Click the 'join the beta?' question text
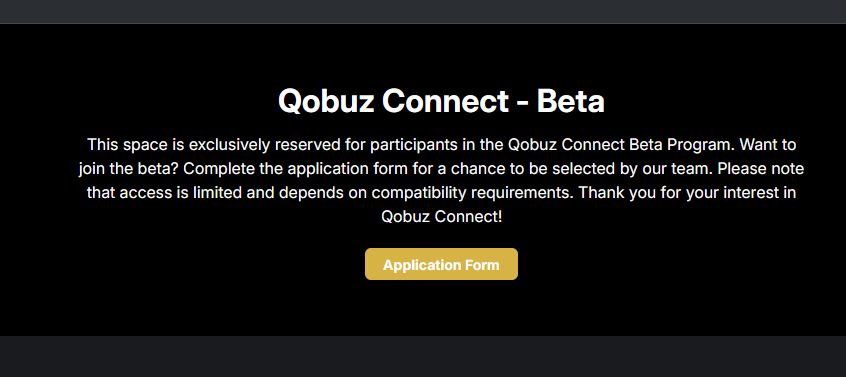846x377 pixels. 128,169
